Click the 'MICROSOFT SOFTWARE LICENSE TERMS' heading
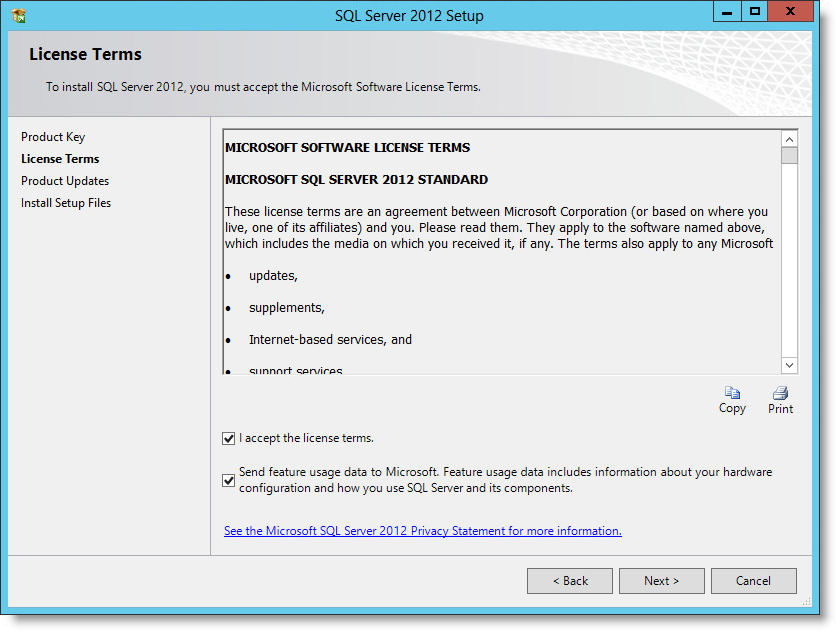836x631 pixels. [x=348, y=148]
